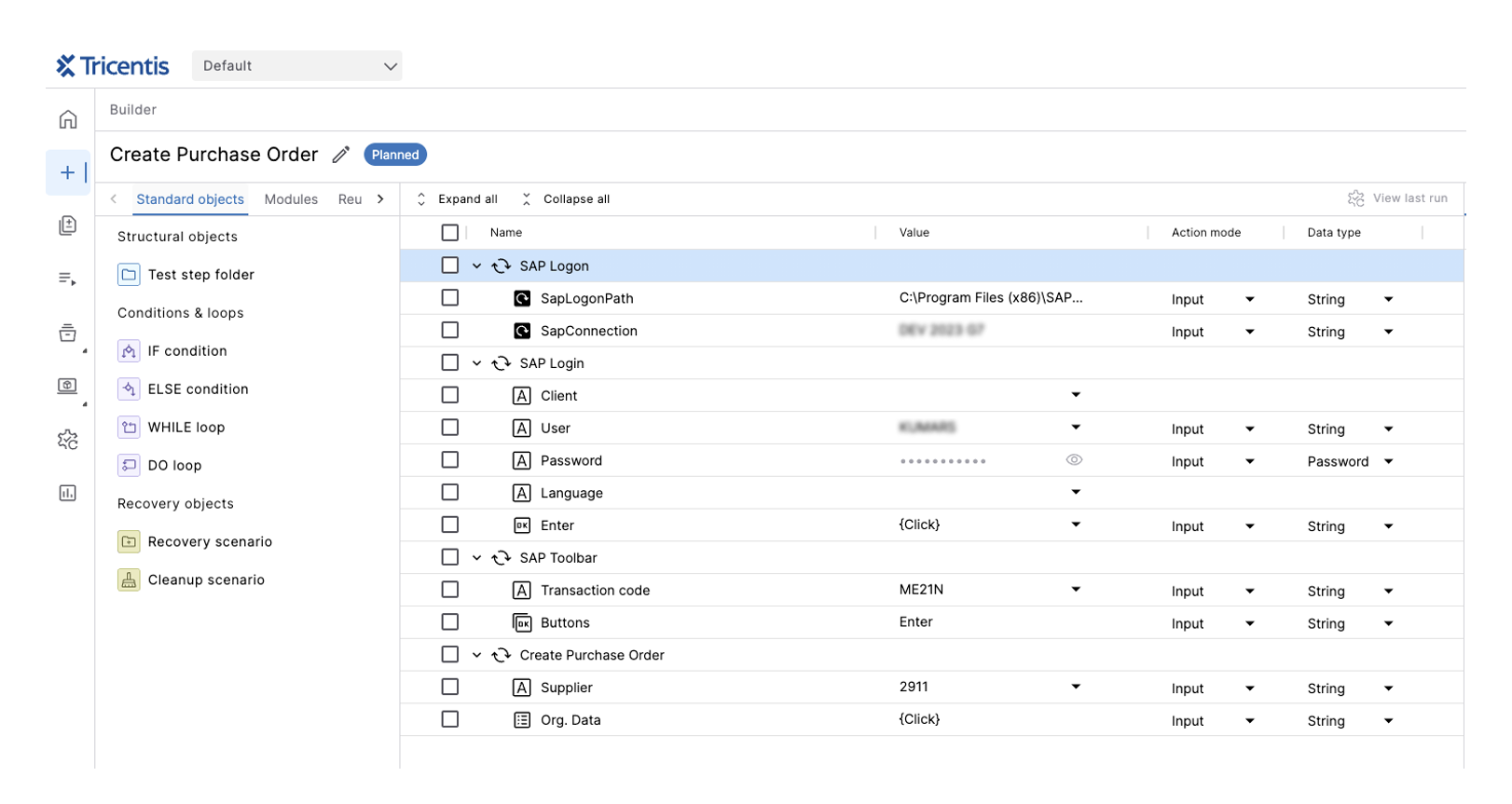Switch to the Standard objects tab
1512x804 pixels.
click(190, 199)
